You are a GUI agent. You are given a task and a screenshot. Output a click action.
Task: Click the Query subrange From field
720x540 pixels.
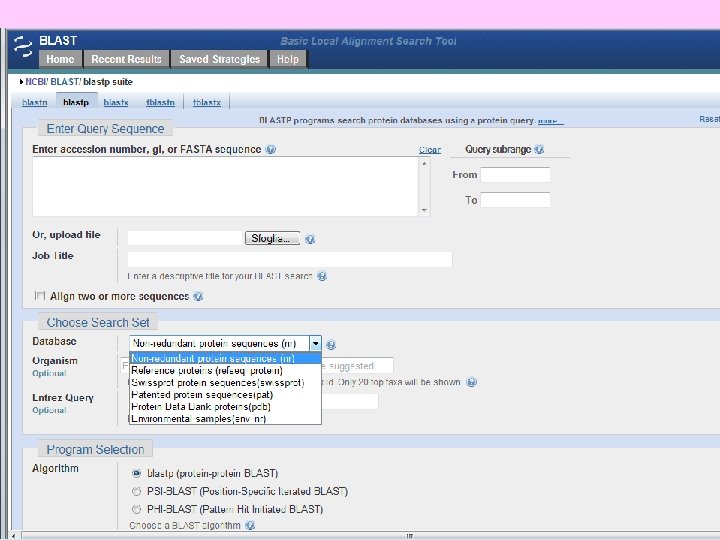tap(515, 174)
